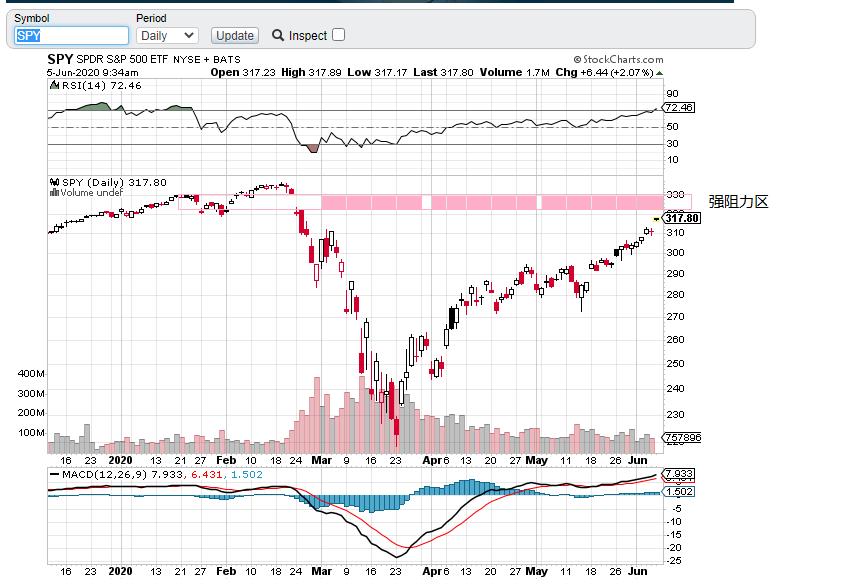
Task: Click the green up-triangle after the Chg value
Action: [659, 73]
